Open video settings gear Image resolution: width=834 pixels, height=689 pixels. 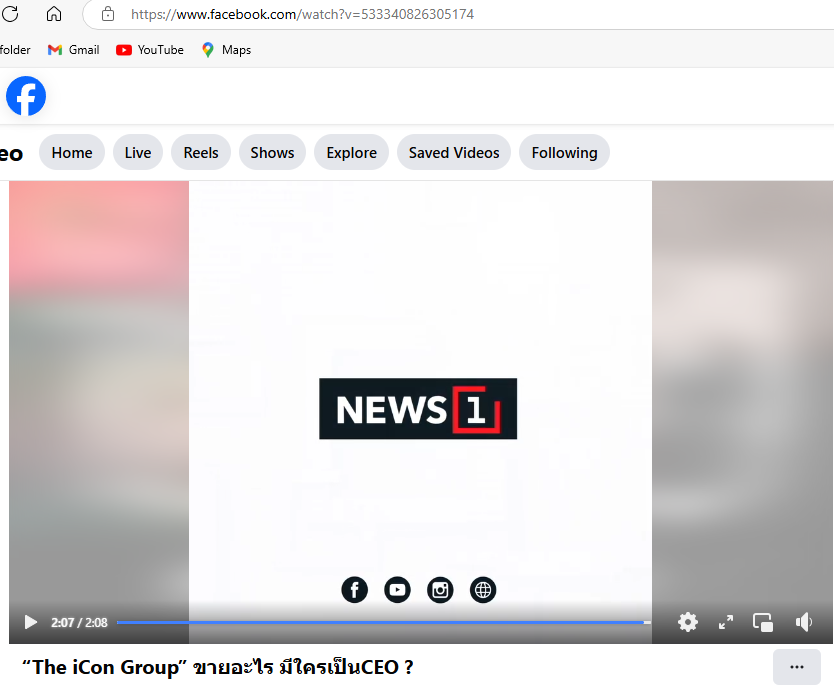[688, 622]
